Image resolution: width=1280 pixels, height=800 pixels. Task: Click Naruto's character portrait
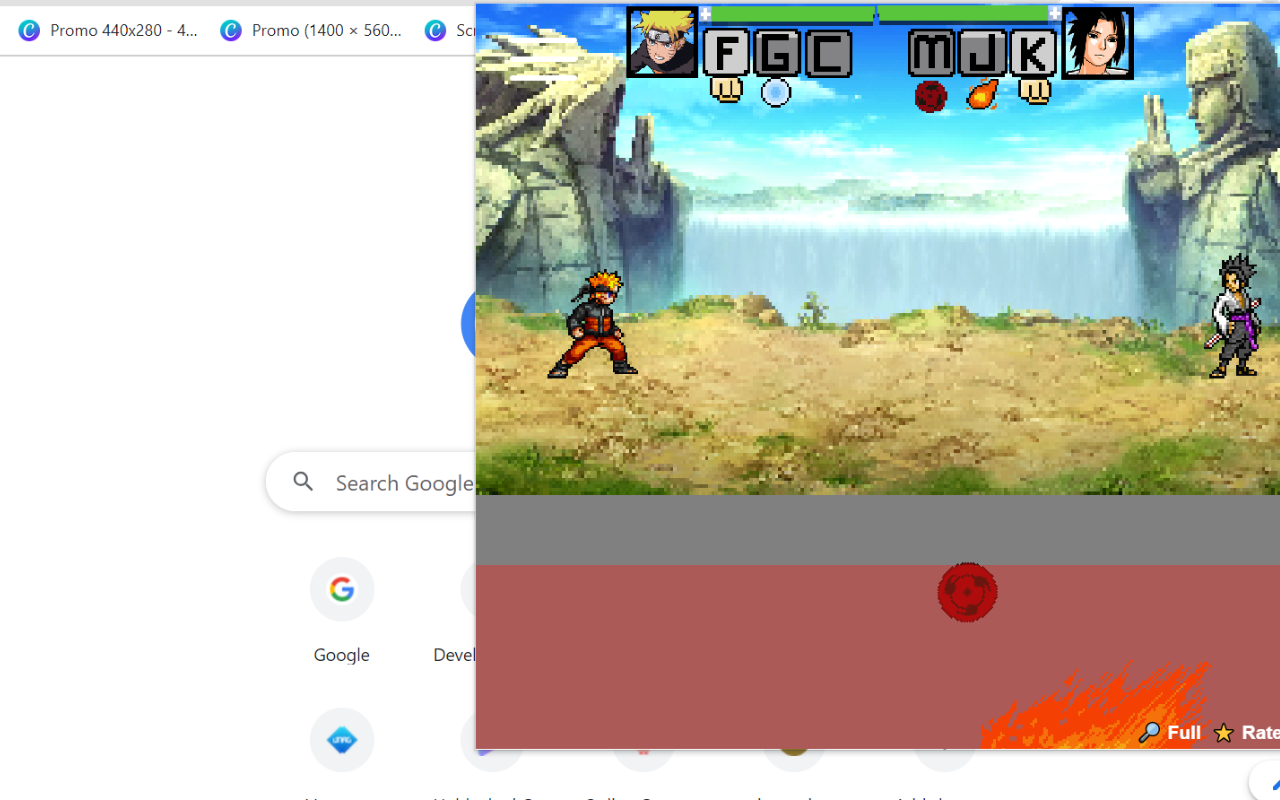pos(662,43)
